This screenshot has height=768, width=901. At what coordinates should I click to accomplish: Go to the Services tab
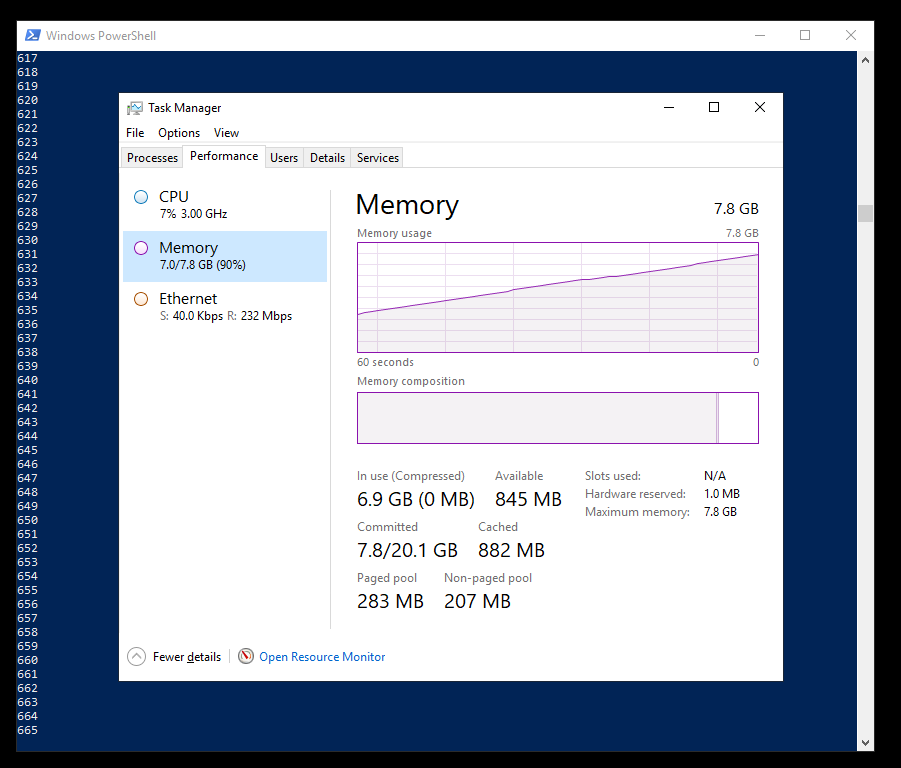[x=378, y=157]
